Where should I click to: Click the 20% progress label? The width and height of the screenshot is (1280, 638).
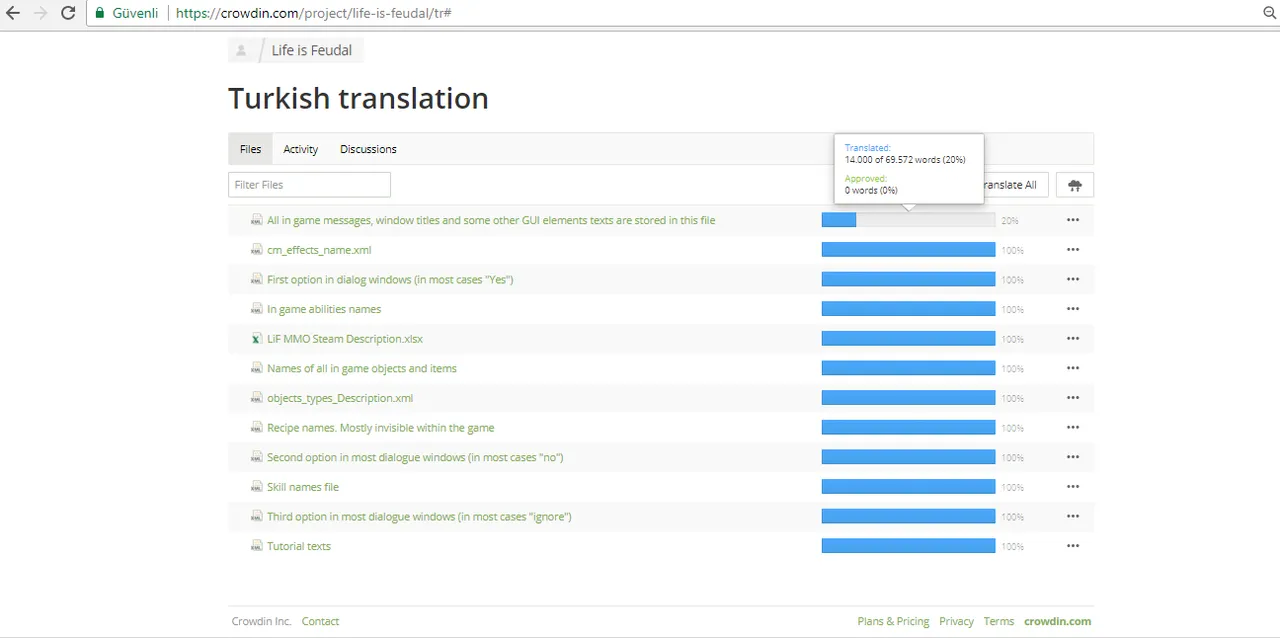click(x=1010, y=221)
